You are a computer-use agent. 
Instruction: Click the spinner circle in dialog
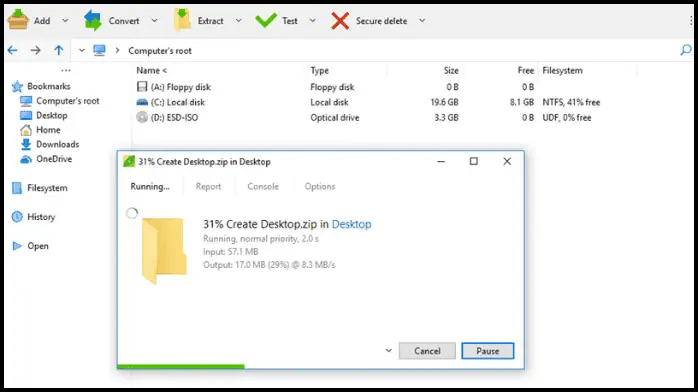(x=132, y=213)
